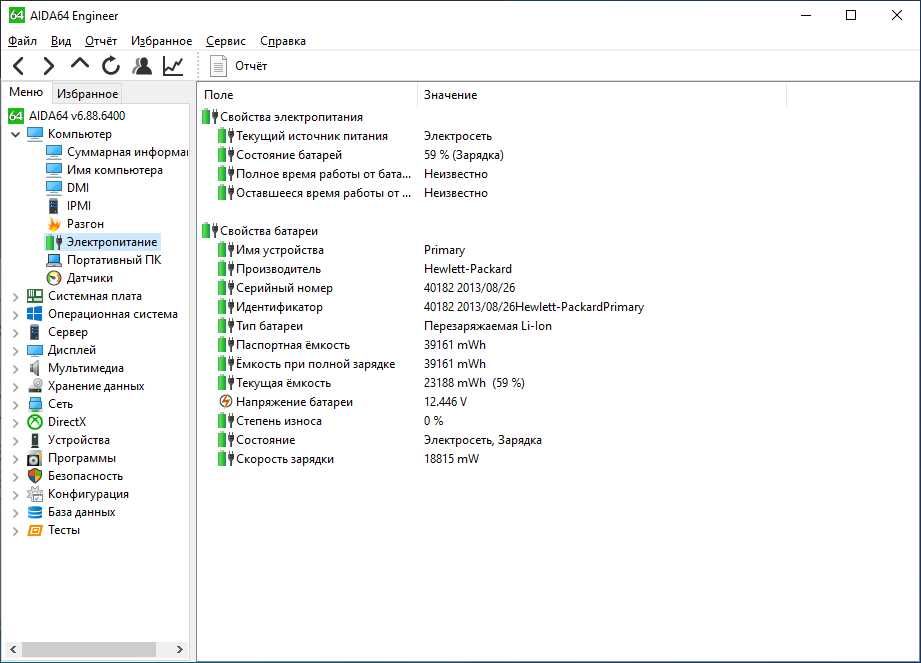The image size is (921, 663).
Task: Go up one level with the up arrow icon
Action: coord(80,65)
